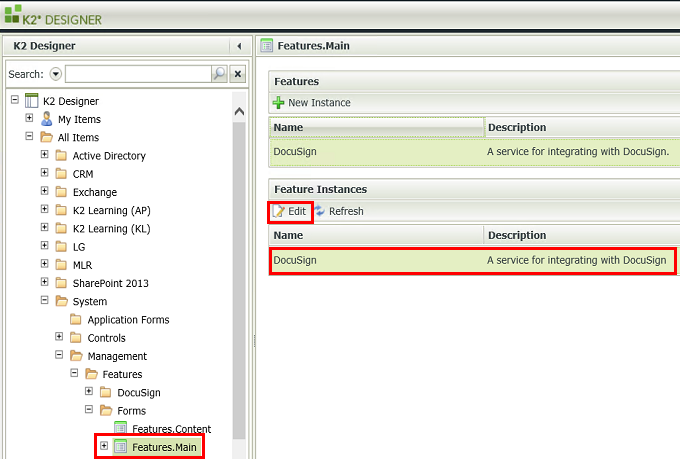Collapse the K2 Designer root node
680x459 pixels.
pos(15,100)
